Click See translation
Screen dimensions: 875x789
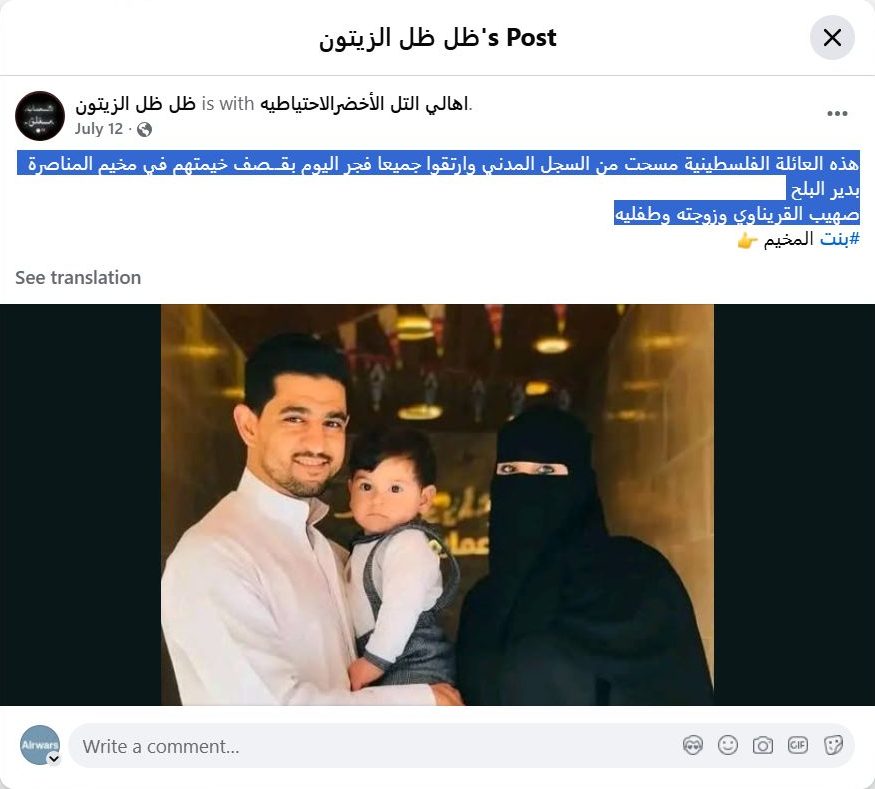pyautogui.click(x=78, y=277)
